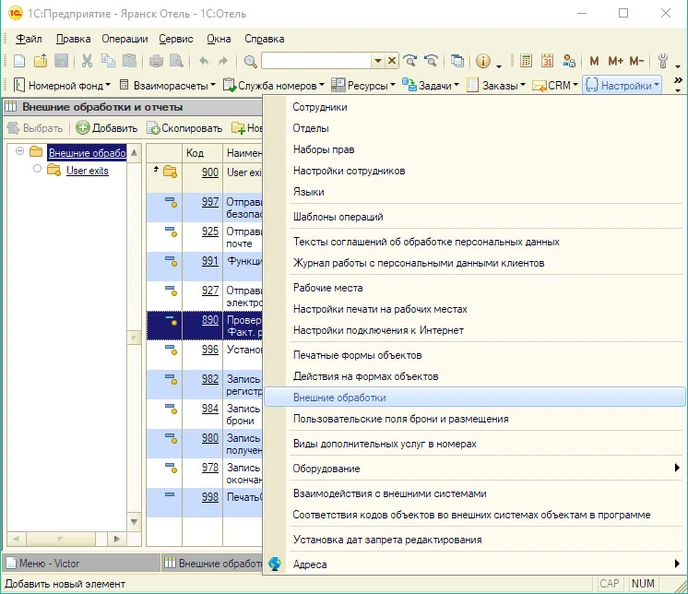Click the help information icon

coord(483,62)
